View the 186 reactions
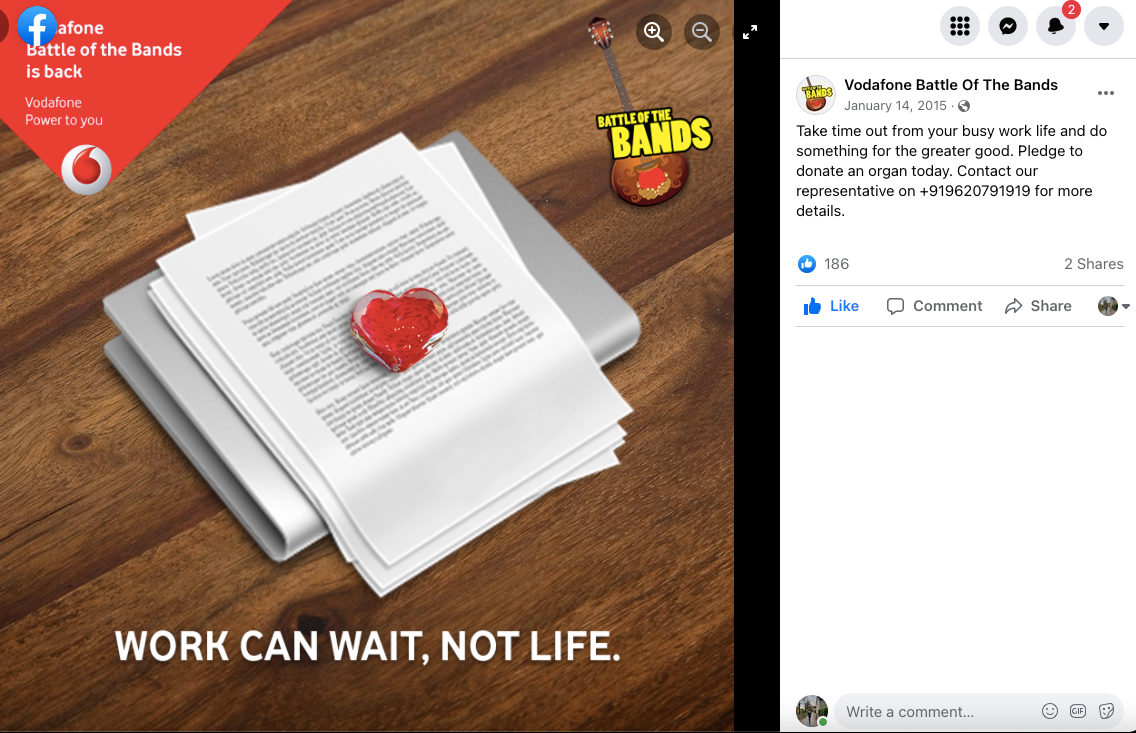1136x733 pixels. coord(823,264)
